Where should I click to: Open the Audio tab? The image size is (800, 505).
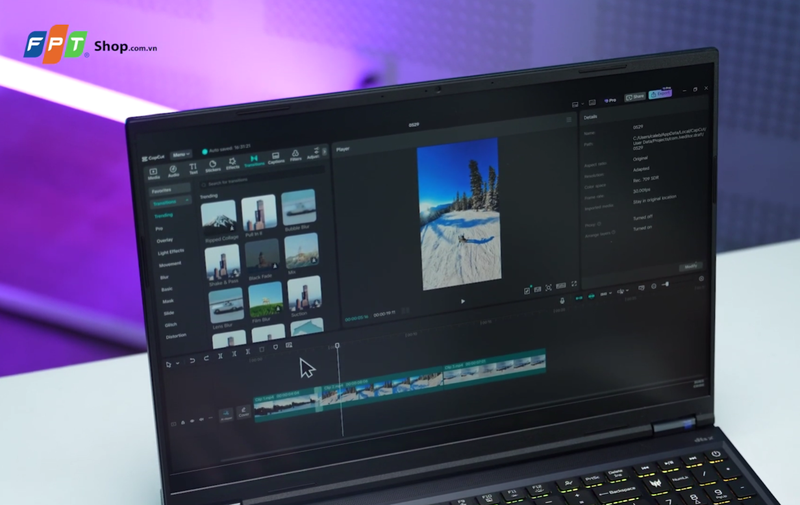pyautogui.click(x=173, y=171)
